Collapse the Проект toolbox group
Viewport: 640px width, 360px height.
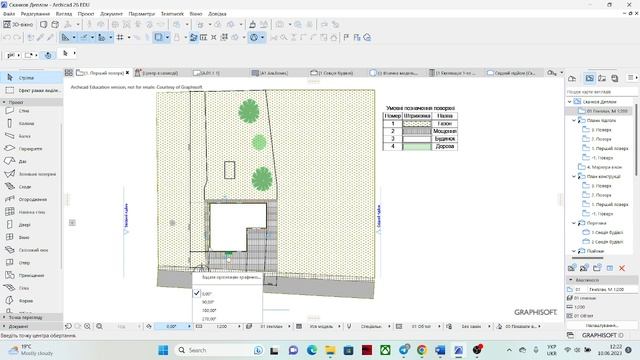(x=4, y=102)
